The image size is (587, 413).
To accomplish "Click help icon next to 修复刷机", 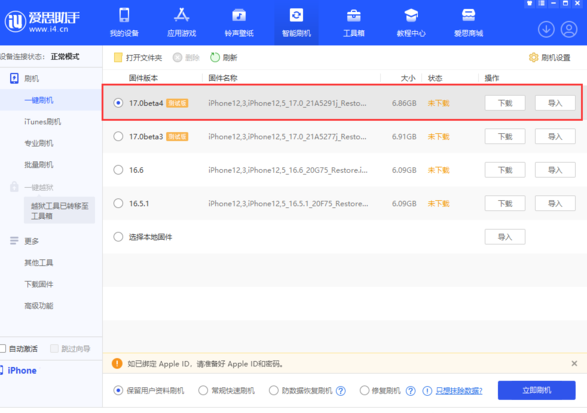I will point(411,391).
